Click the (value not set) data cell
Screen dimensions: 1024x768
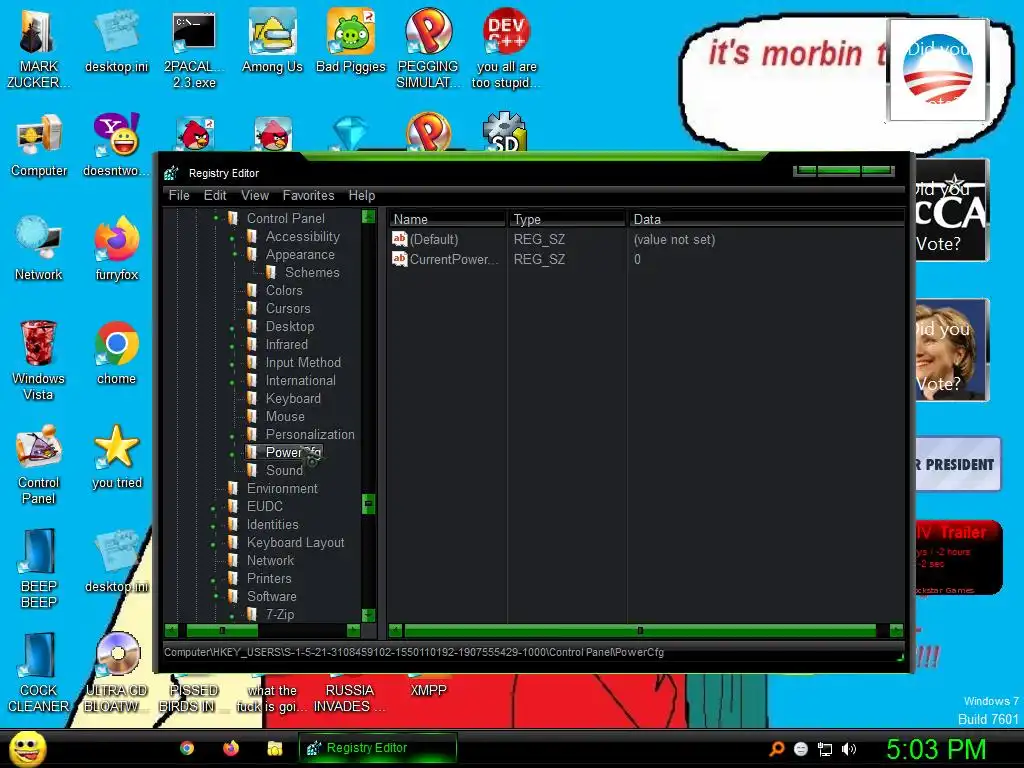click(x=674, y=240)
